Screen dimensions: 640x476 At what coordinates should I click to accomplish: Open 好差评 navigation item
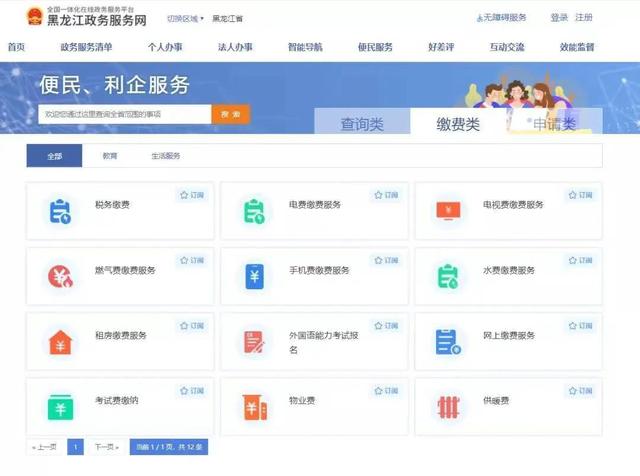(441, 47)
